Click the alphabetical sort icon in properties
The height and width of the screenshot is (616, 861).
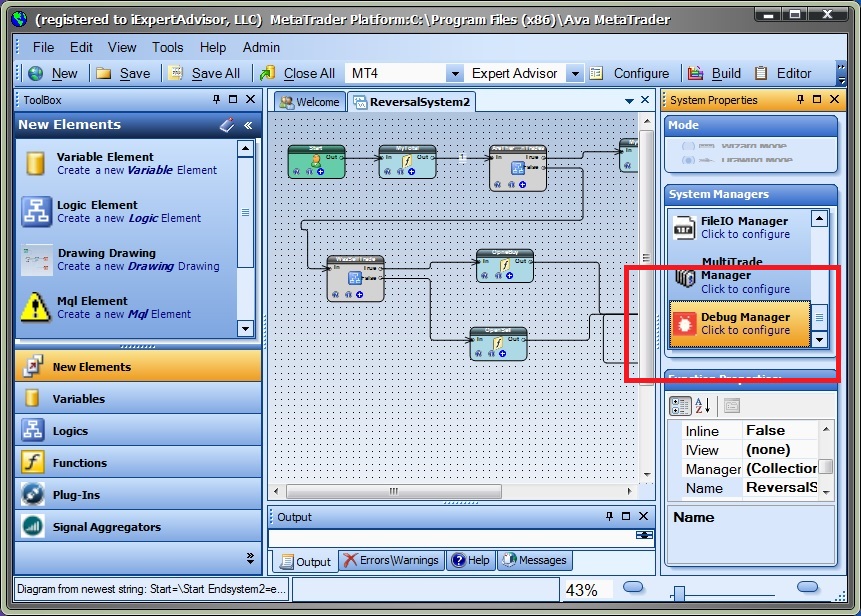pos(703,406)
